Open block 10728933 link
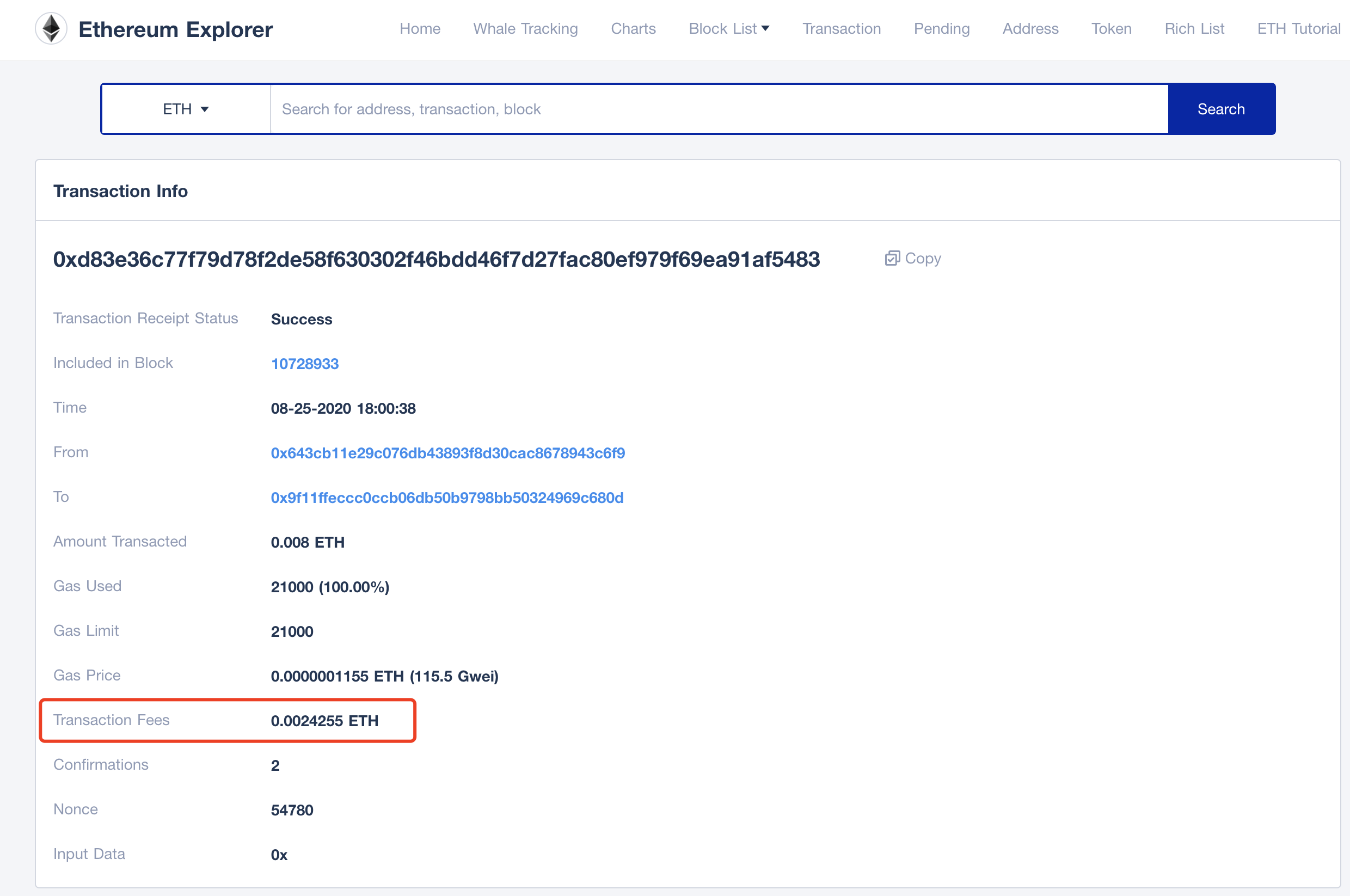The height and width of the screenshot is (896, 1350). pos(304,364)
